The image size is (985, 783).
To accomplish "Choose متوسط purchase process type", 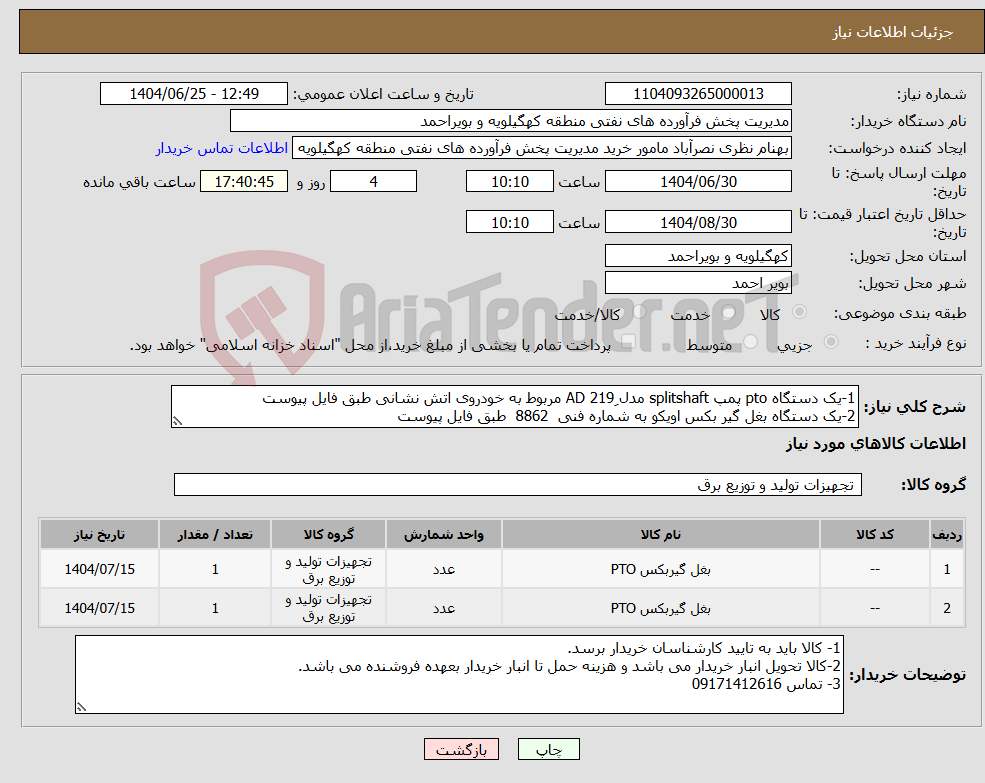I will click(749, 344).
